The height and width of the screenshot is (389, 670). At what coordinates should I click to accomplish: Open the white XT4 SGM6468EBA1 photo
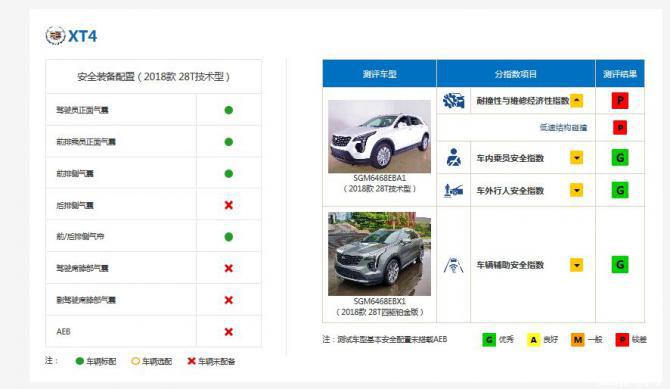point(379,136)
